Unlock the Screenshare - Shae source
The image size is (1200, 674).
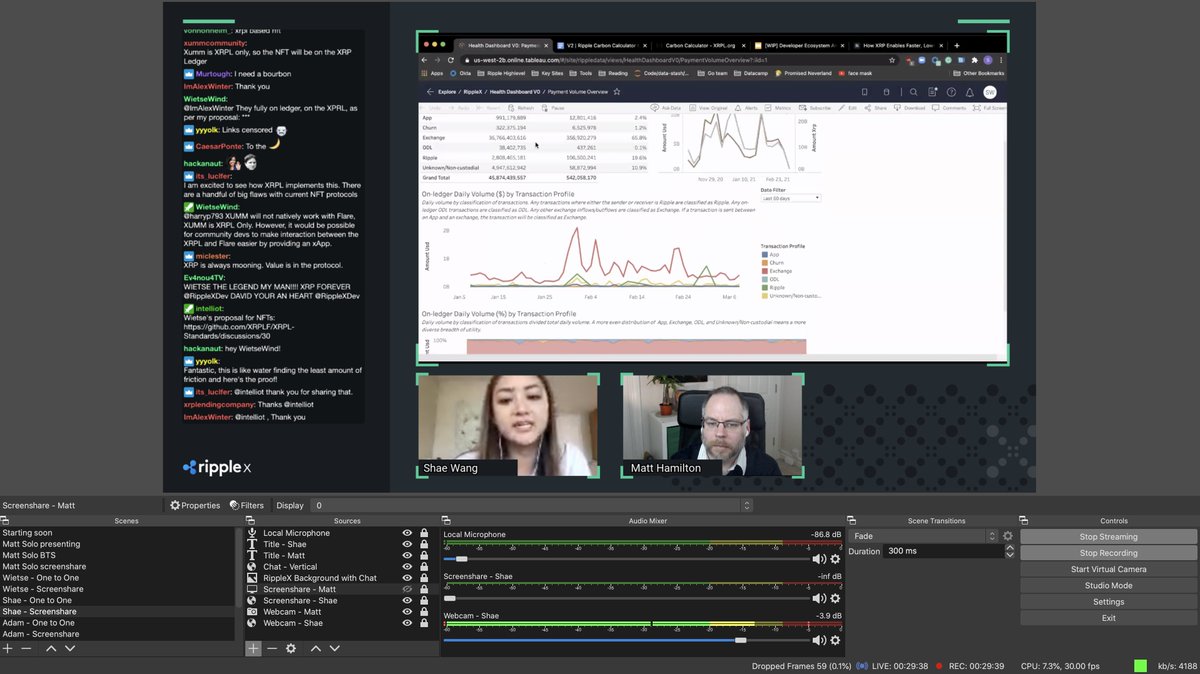(x=424, y=601)
